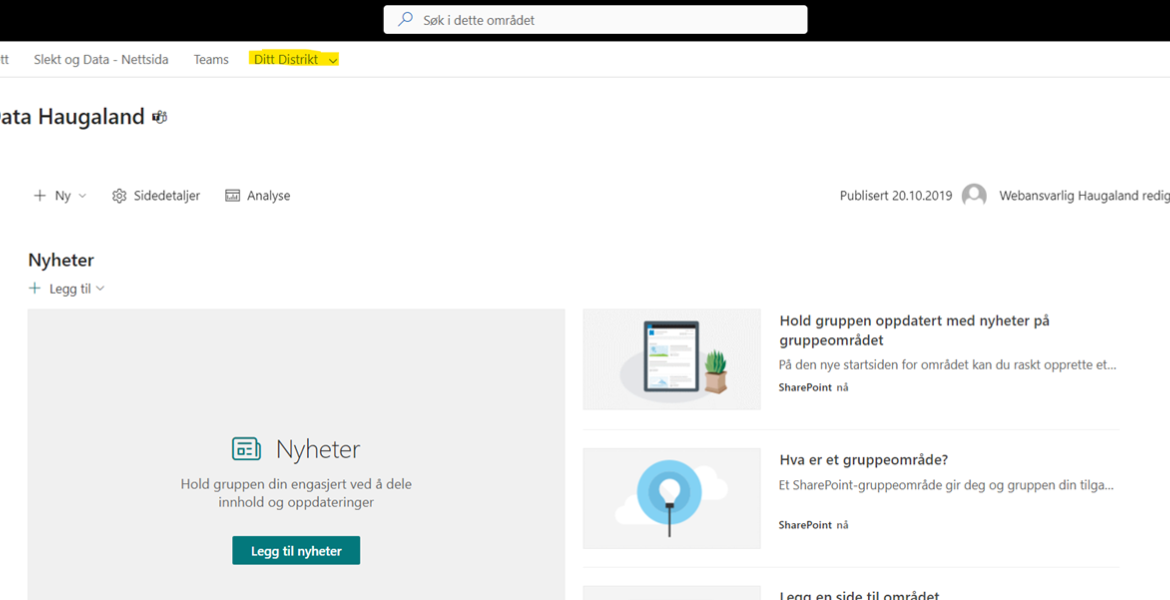
Task: Focus the "Søk i dette området" search box
Action: [595, 20]
